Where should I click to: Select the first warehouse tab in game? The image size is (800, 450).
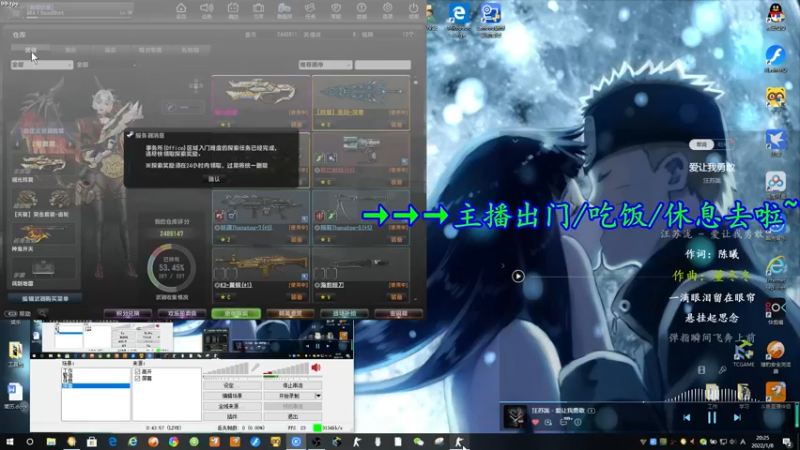point(31,49)
